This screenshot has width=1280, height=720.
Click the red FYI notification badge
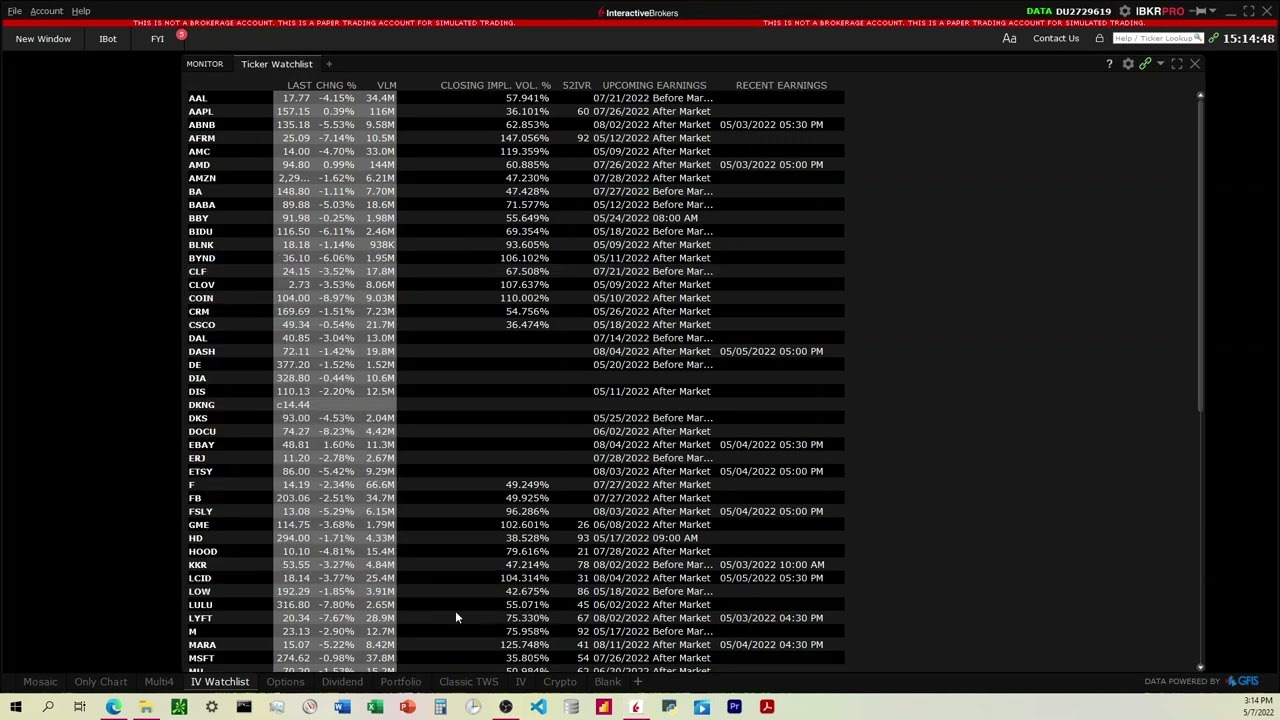tap(181, 35)
